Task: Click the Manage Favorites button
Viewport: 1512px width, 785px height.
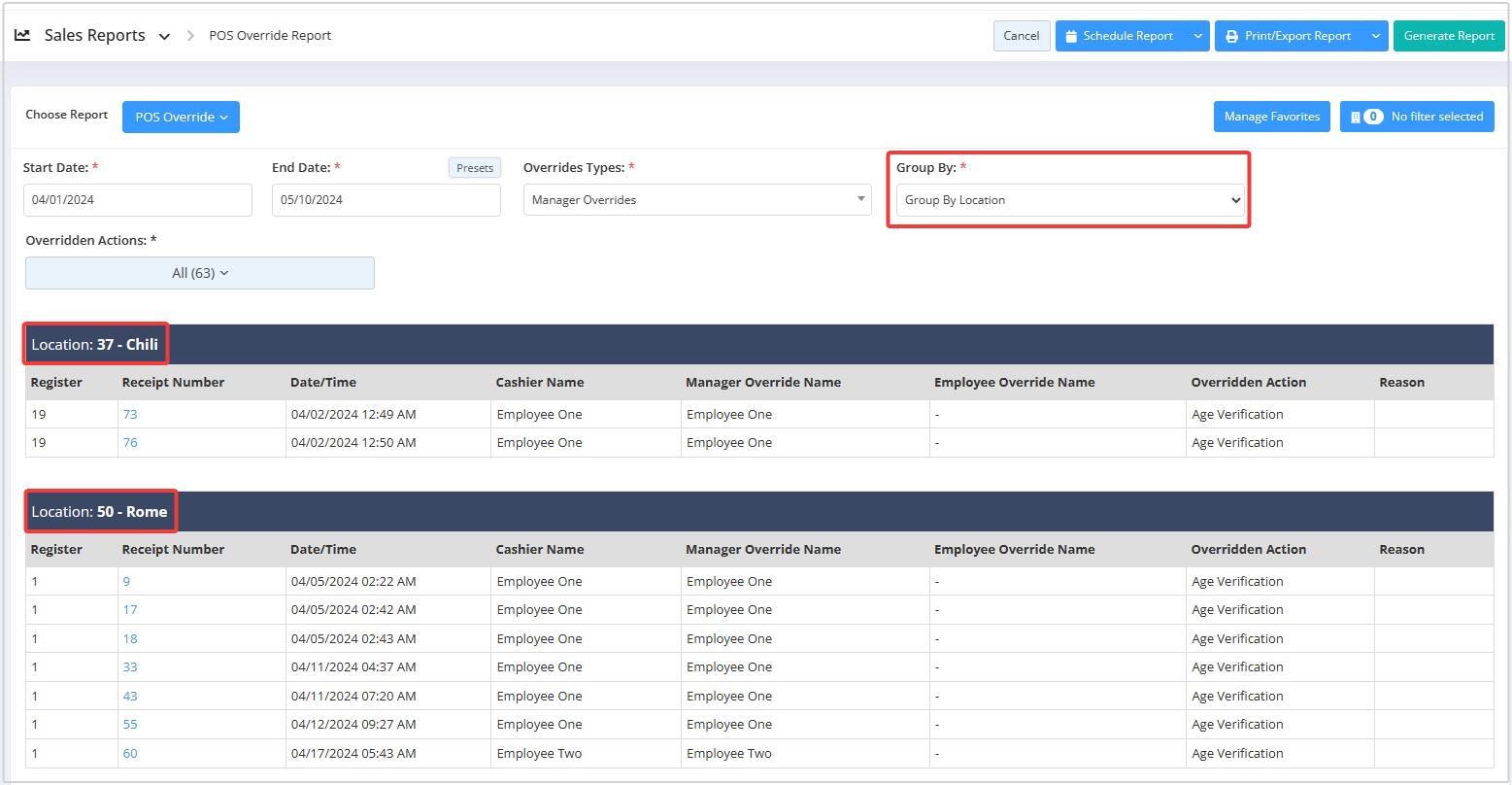Action: click(1271, 117)
